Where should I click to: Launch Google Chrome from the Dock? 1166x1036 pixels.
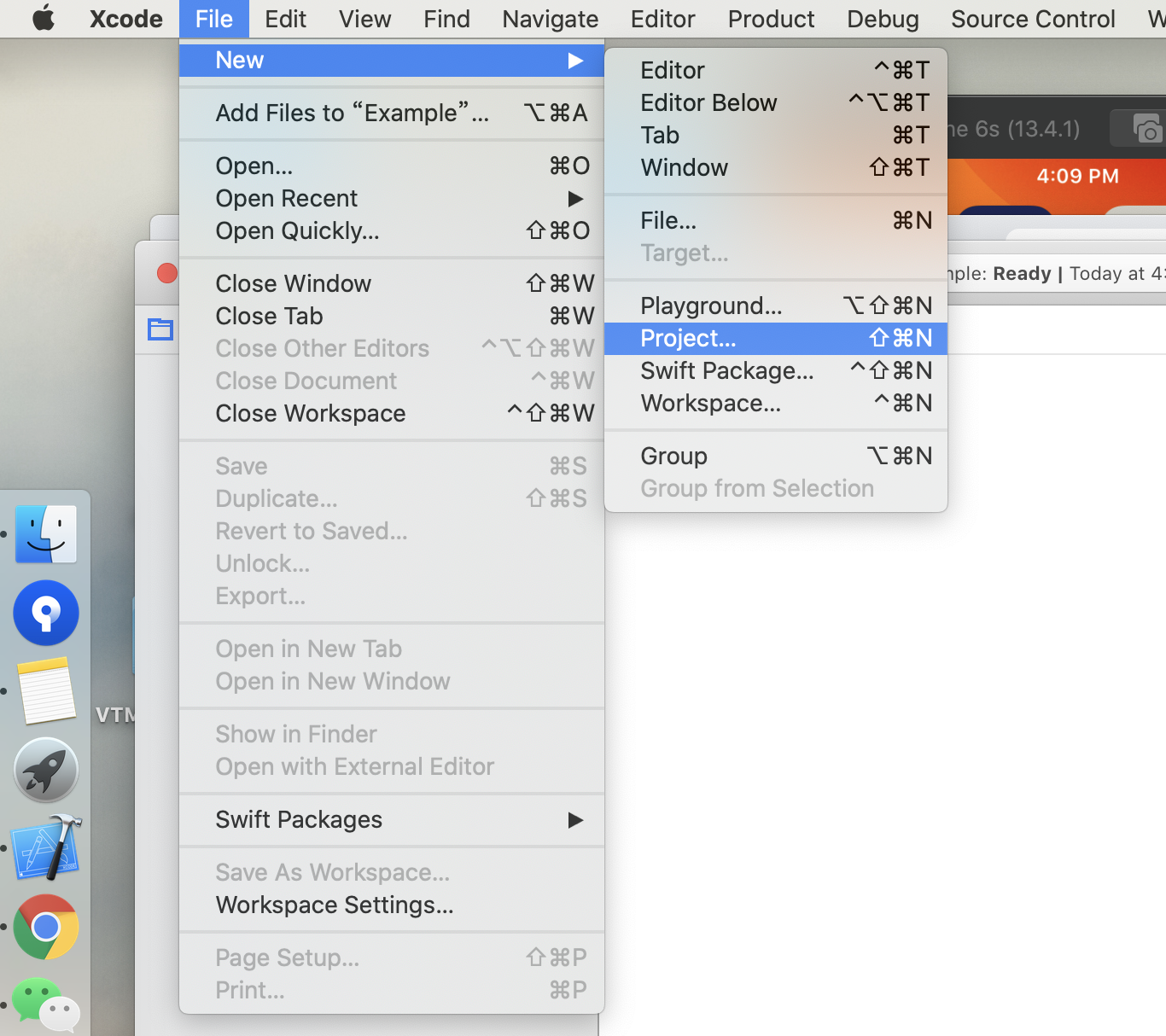point(46,927)
